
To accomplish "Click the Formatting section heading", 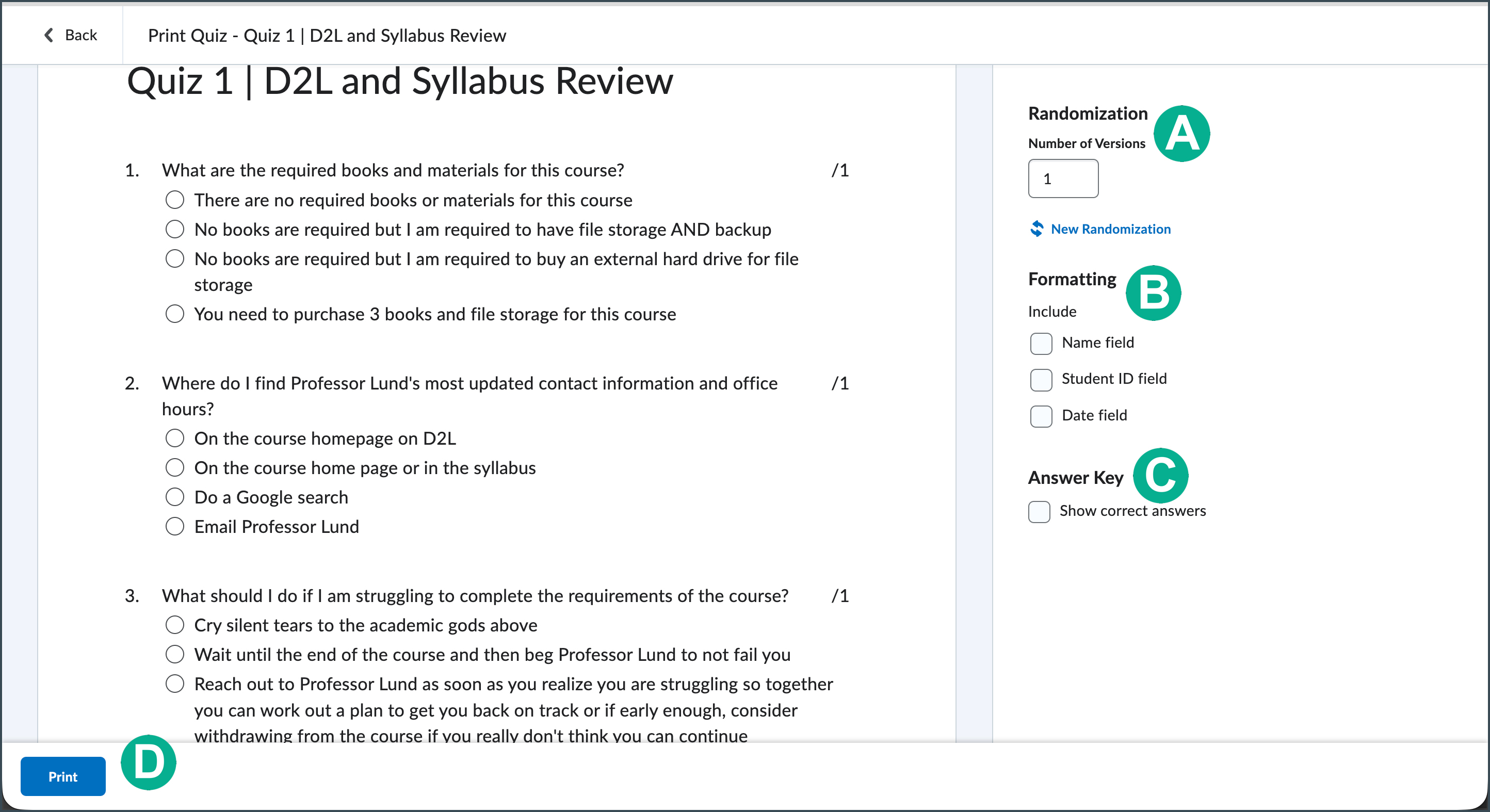I will [1073, 279].
